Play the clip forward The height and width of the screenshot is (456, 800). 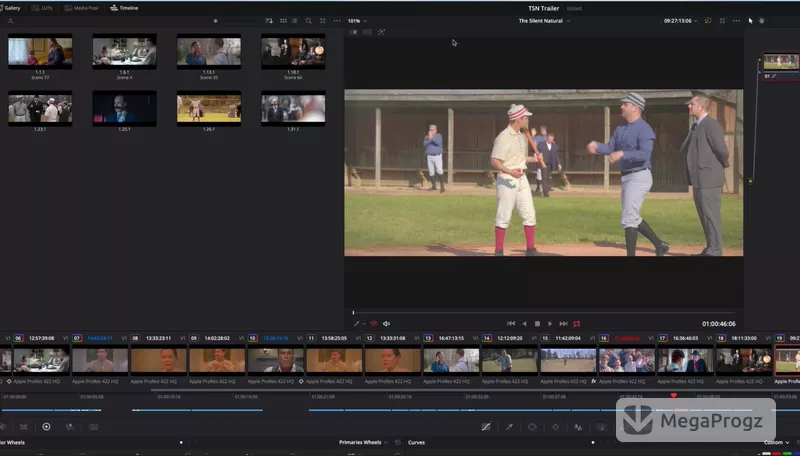point(550,324)
